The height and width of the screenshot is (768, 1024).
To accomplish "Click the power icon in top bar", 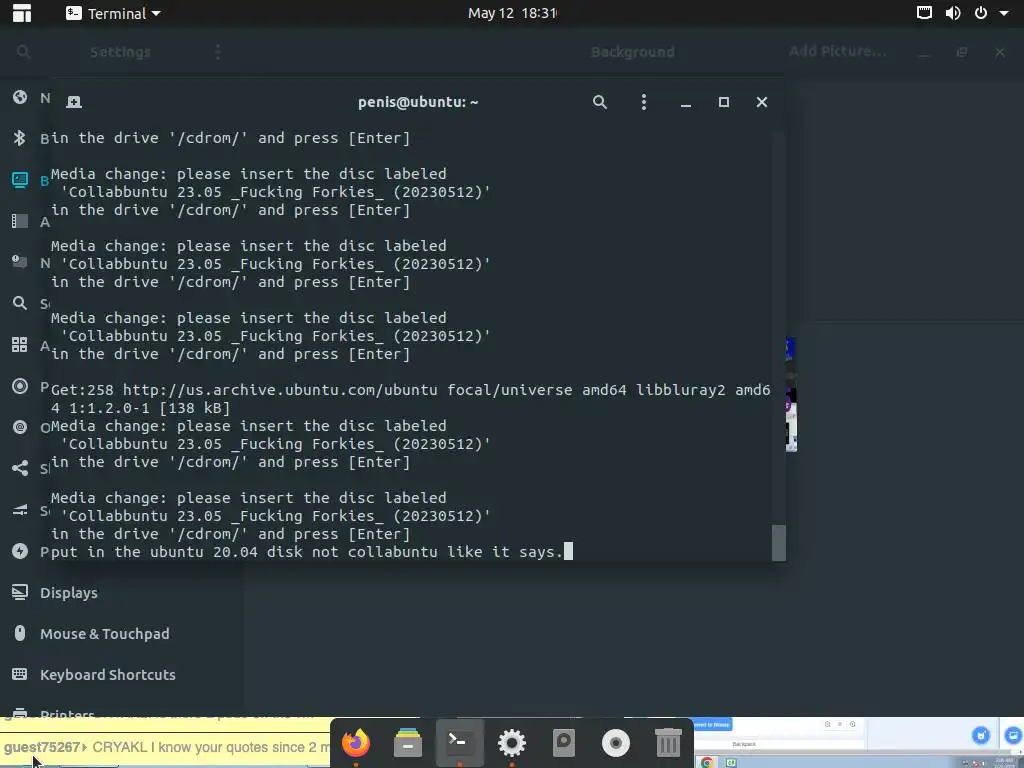I will 980,13.
